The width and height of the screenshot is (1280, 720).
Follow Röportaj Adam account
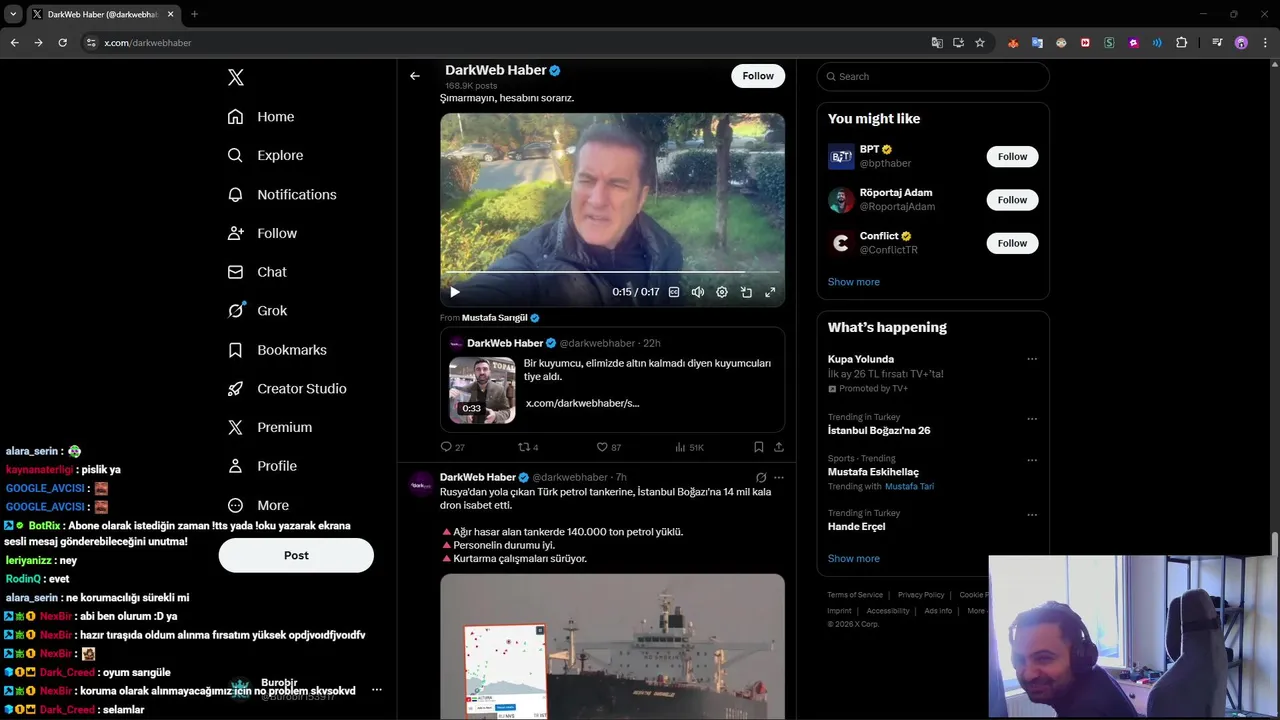(x=1012, y=200)
